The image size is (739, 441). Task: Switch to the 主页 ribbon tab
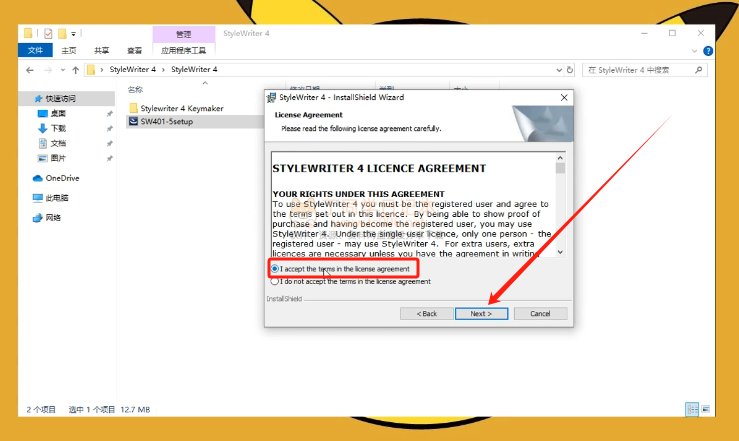(x=68, y=50)
